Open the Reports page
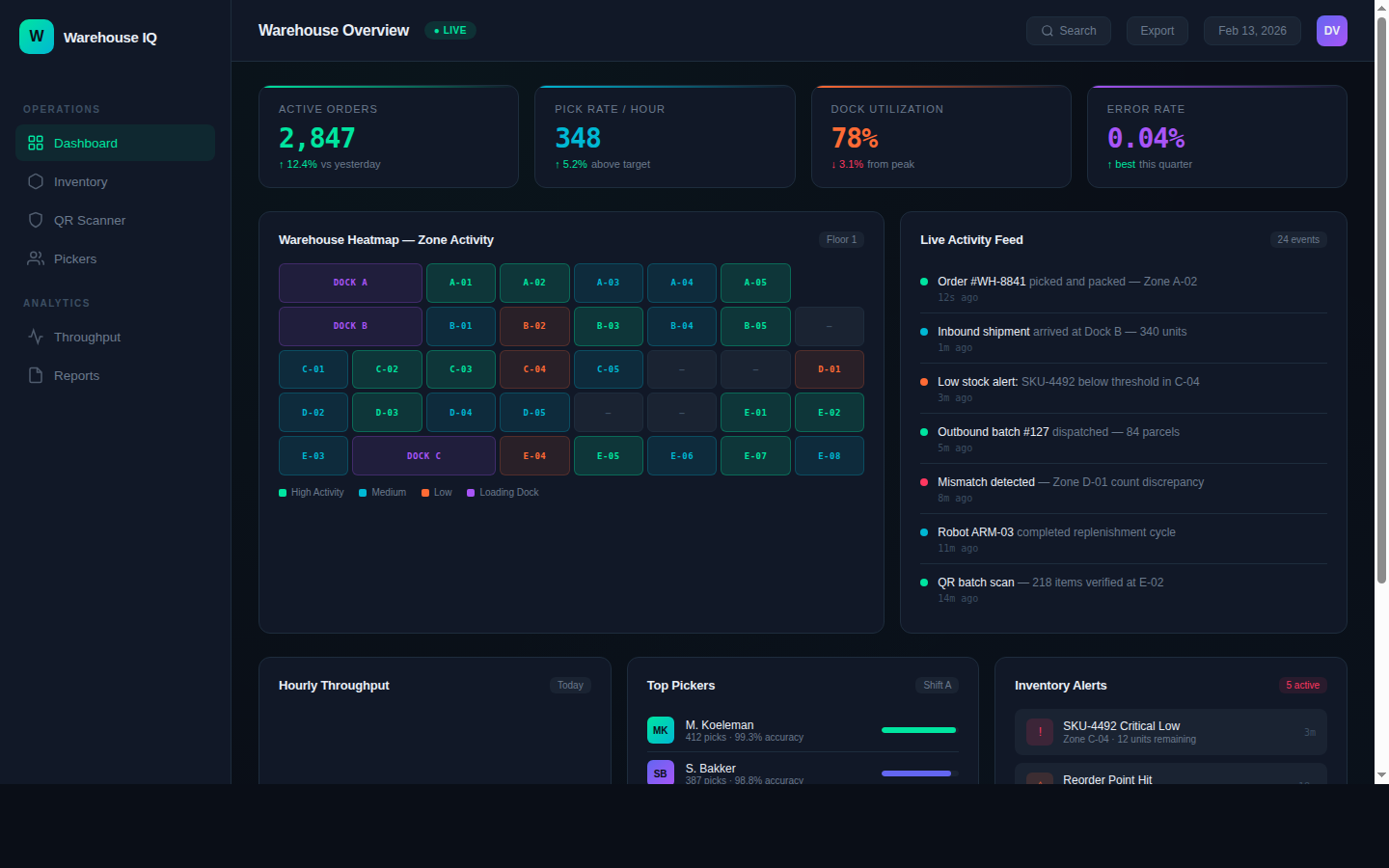Screen dimensions: 1389x868 pyautogui.click(x=115, y=375)
